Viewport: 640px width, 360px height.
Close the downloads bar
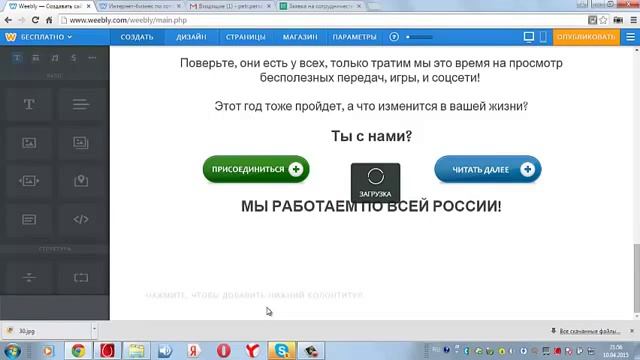[632, 331]
